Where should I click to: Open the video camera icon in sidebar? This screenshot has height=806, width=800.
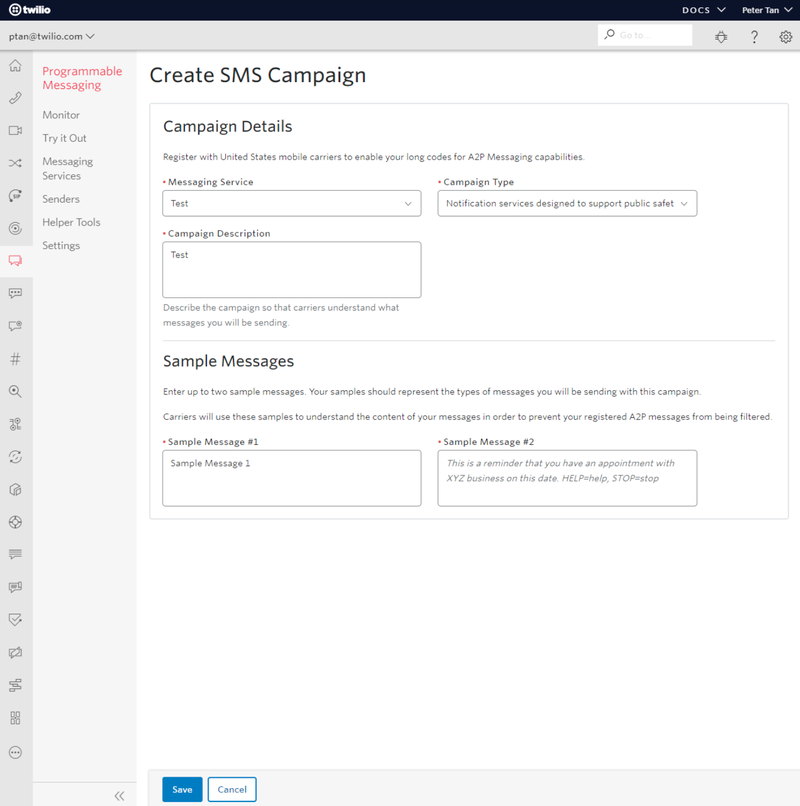pyautogui.click(x=15, y=131)
